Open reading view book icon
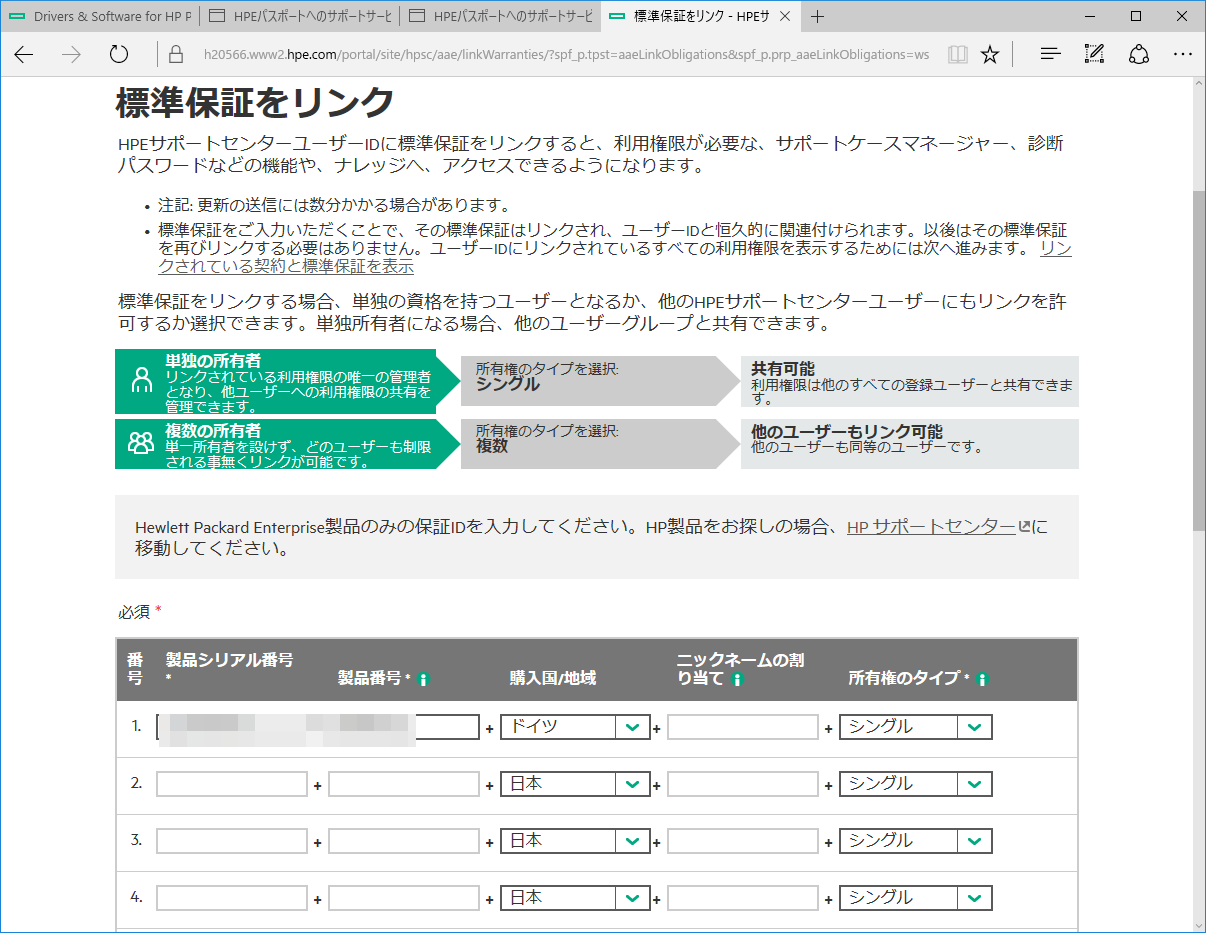This screenshot has height=933, width=1206. click(x=958, y=55)
